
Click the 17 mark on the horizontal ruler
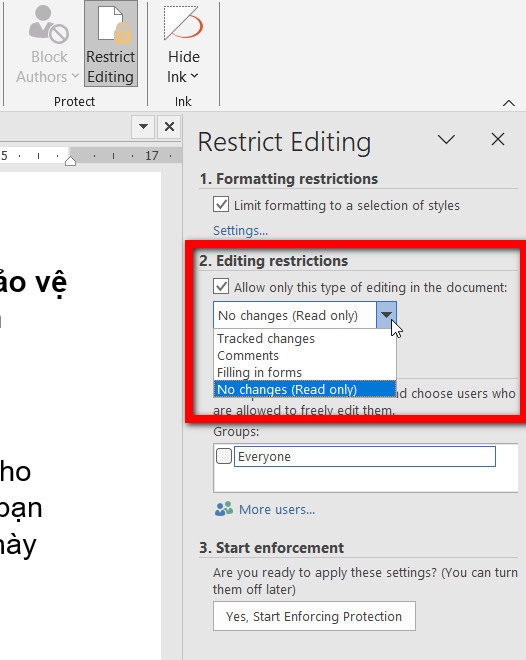(151, 156)
